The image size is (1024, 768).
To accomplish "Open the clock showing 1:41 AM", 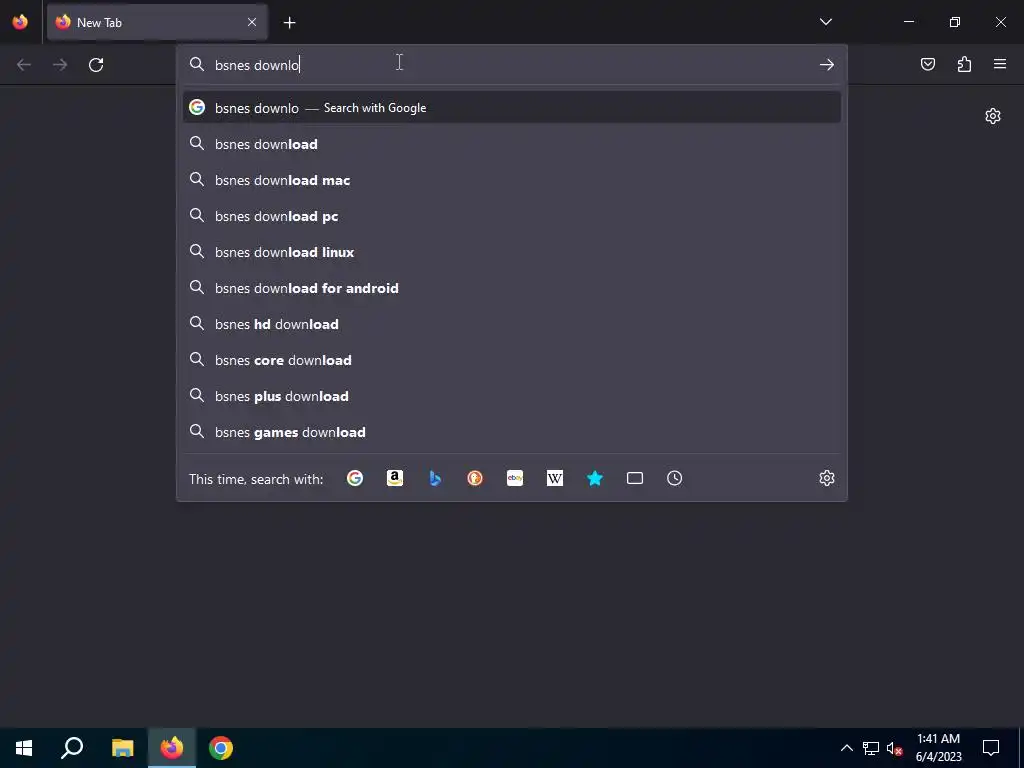I will tap(938, 748).
